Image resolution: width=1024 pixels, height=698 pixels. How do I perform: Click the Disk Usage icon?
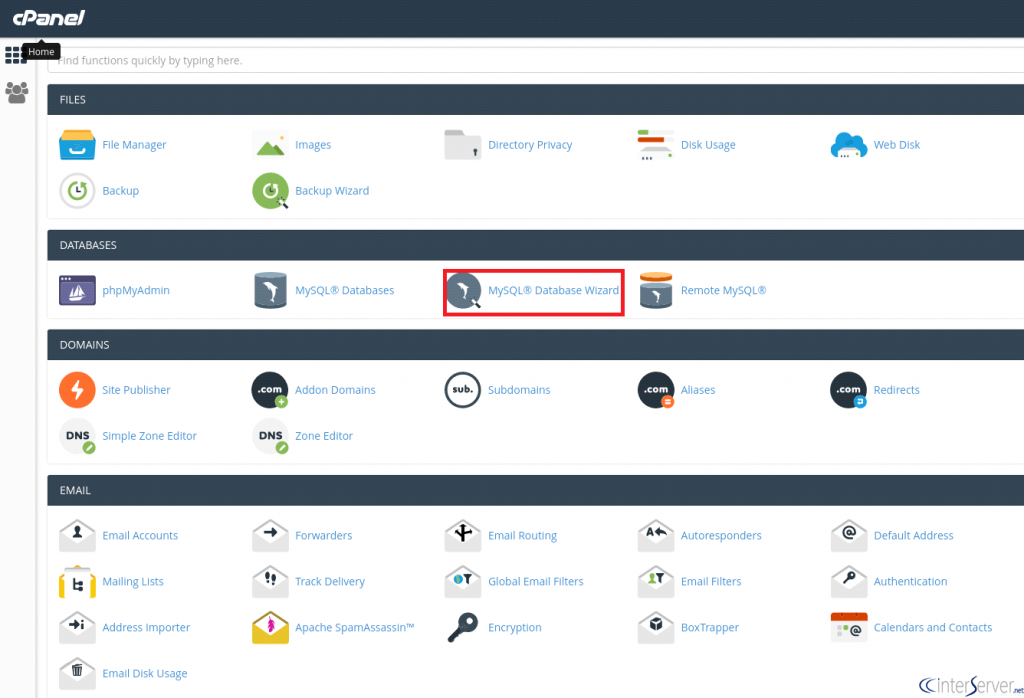point(656,144)
